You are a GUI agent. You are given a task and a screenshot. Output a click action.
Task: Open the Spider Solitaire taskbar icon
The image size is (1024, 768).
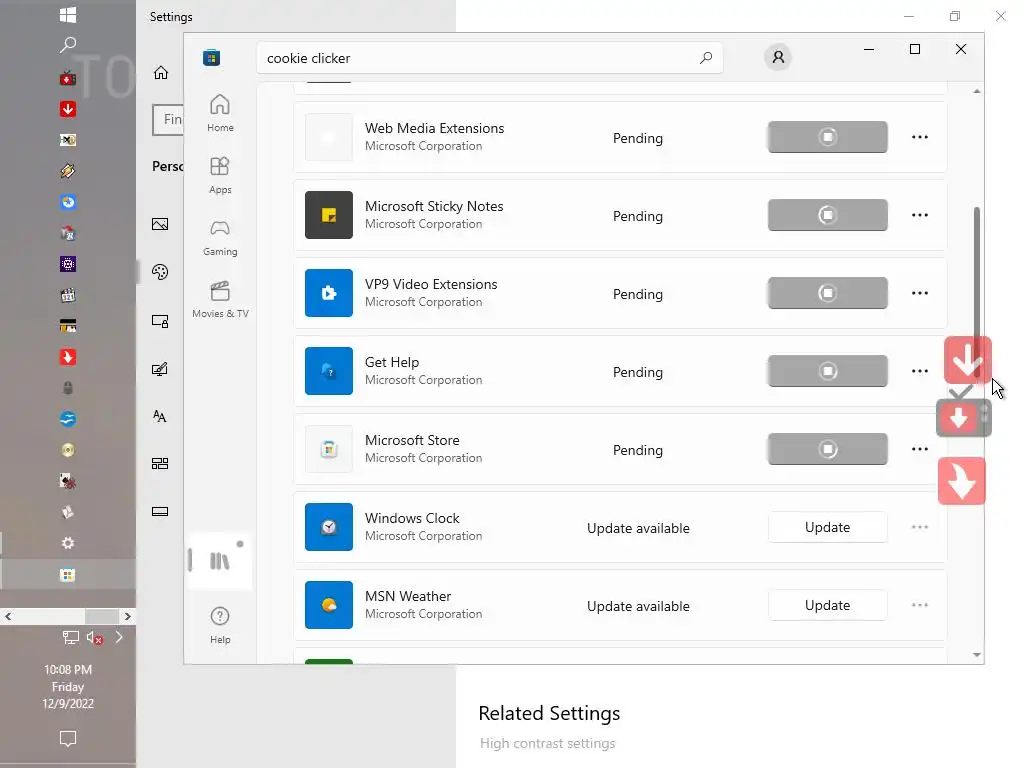(68, 481)
